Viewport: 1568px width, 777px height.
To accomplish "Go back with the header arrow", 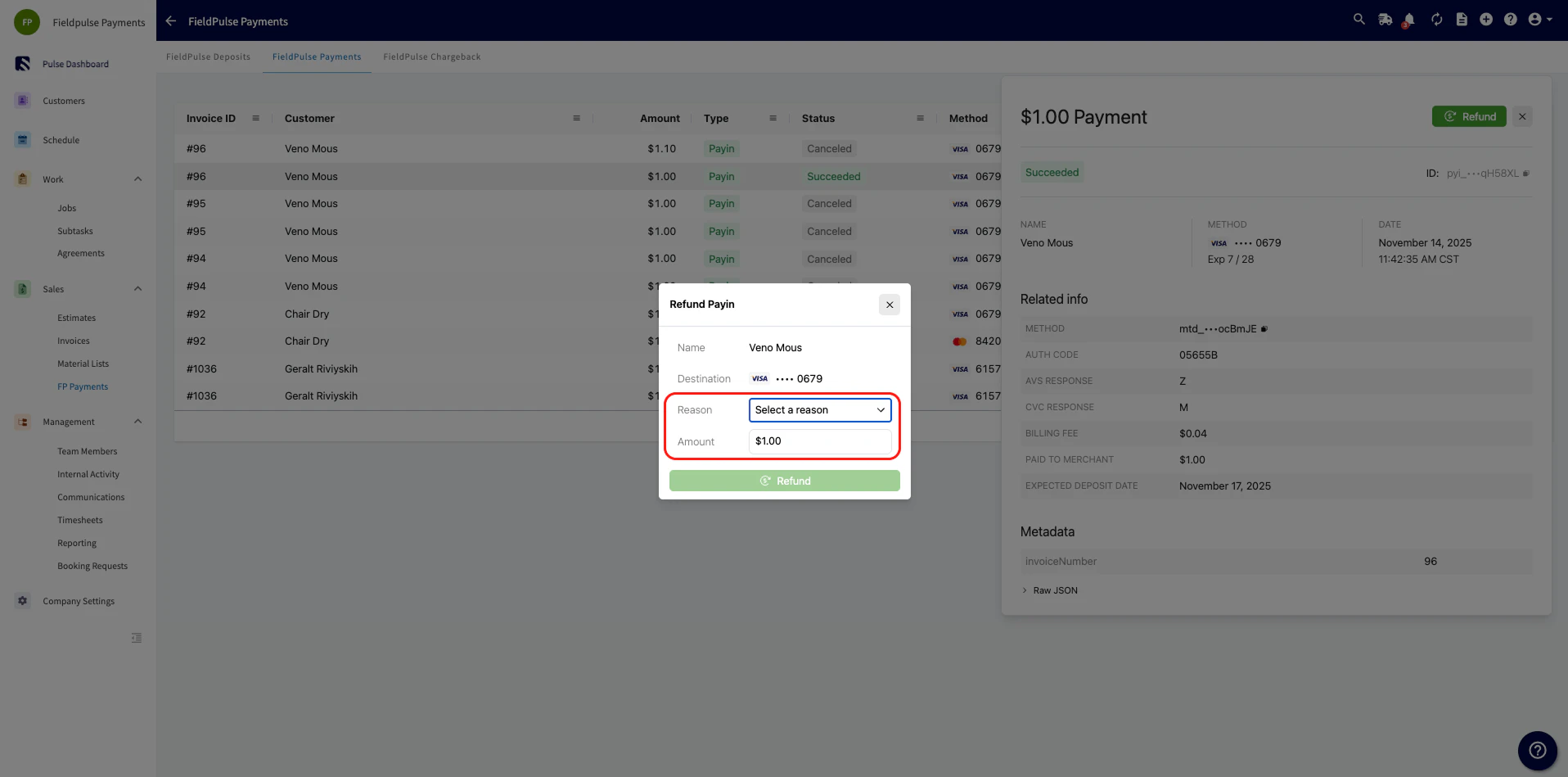I will [170, 21].
